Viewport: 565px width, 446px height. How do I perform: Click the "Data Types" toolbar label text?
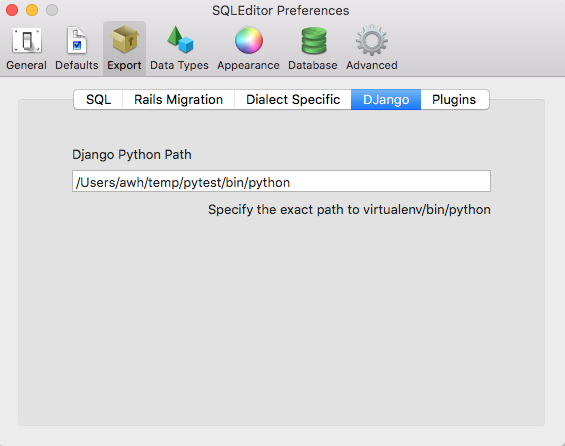(179, 66)
